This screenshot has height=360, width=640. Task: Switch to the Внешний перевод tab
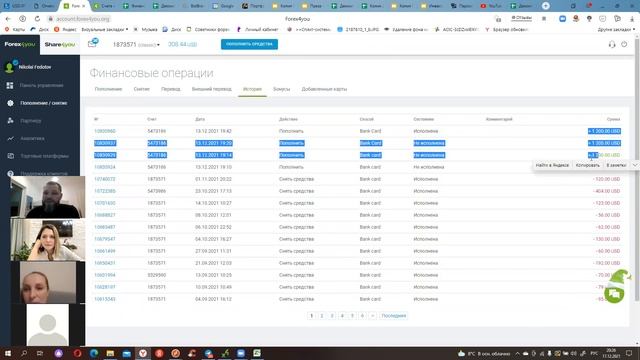pos(211,89)
